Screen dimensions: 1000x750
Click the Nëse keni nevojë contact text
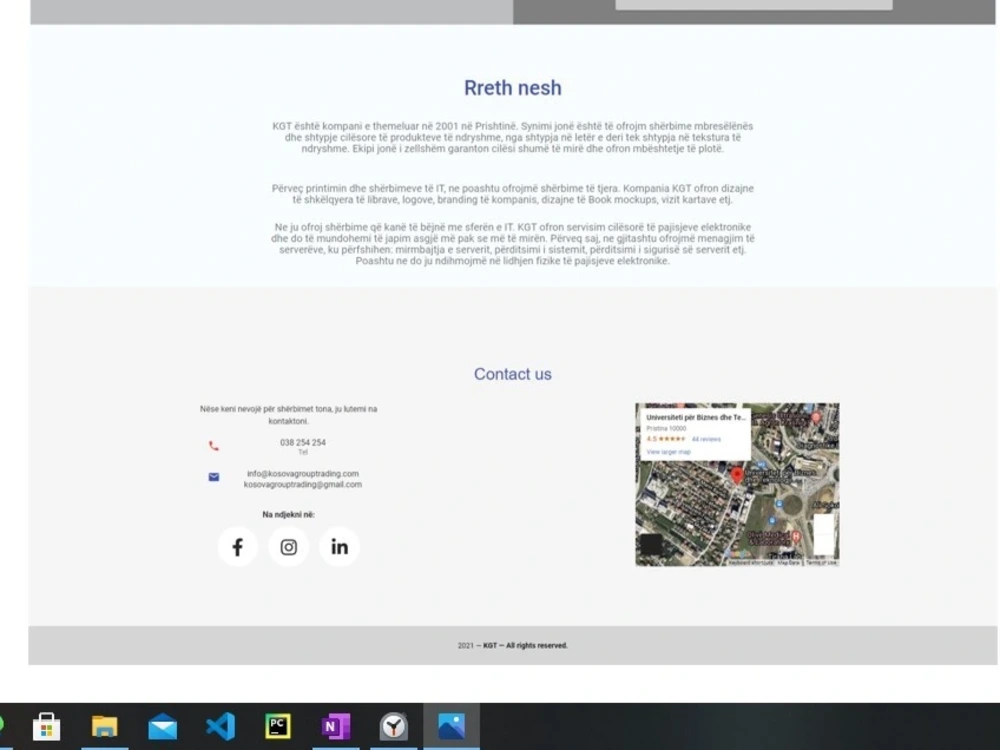point(288,415)
